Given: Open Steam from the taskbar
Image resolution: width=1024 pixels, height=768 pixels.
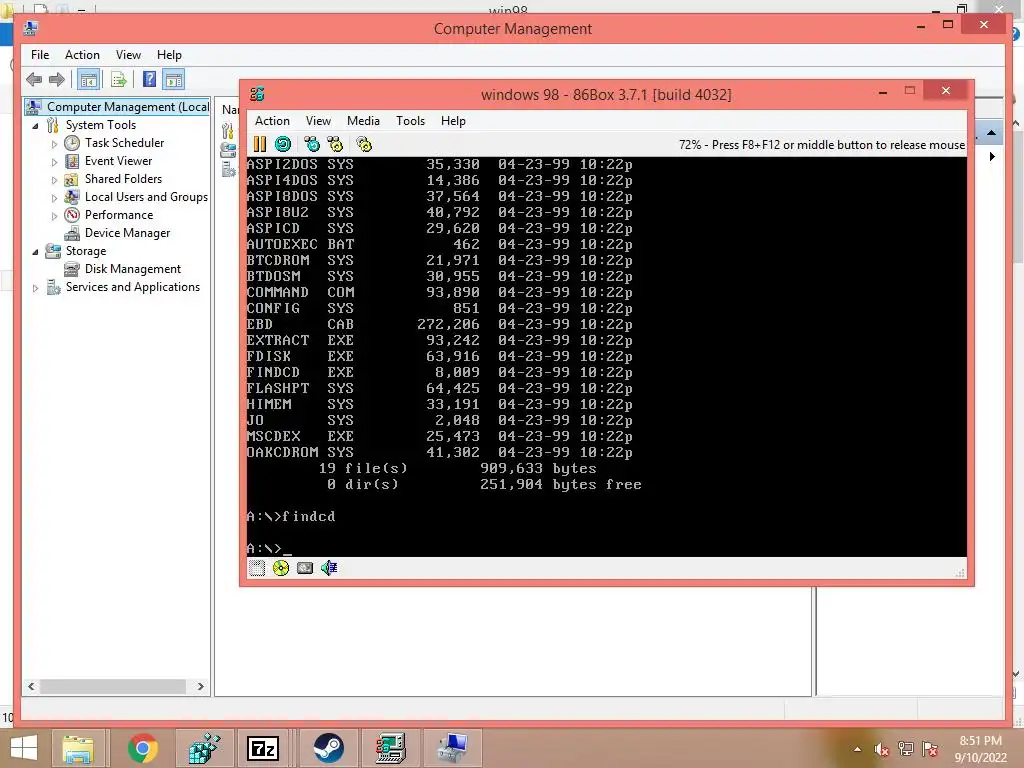Looking at the screenshot, I should pos(328,748).
